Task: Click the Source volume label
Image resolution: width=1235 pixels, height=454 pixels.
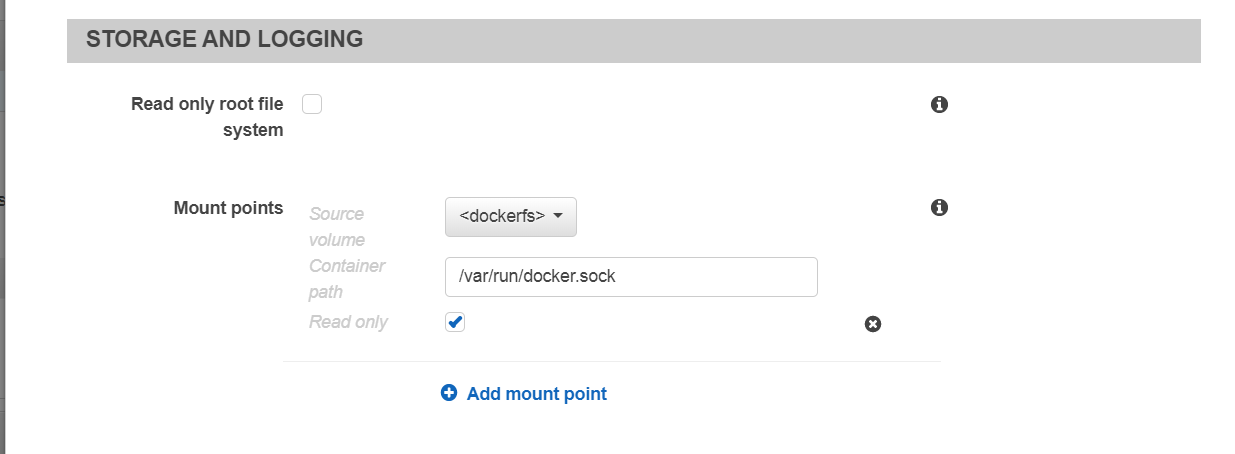Action: click(x=337, y=226)
